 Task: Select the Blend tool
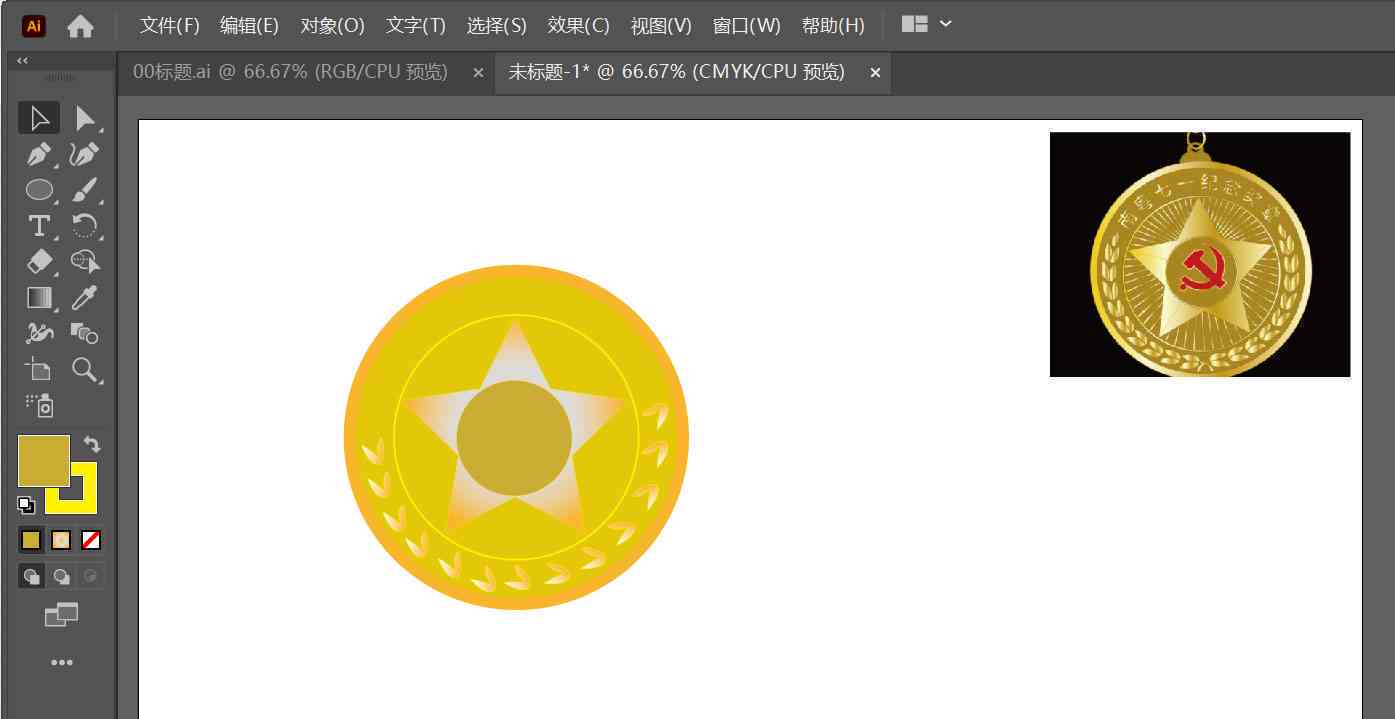(x=85, y=333)
